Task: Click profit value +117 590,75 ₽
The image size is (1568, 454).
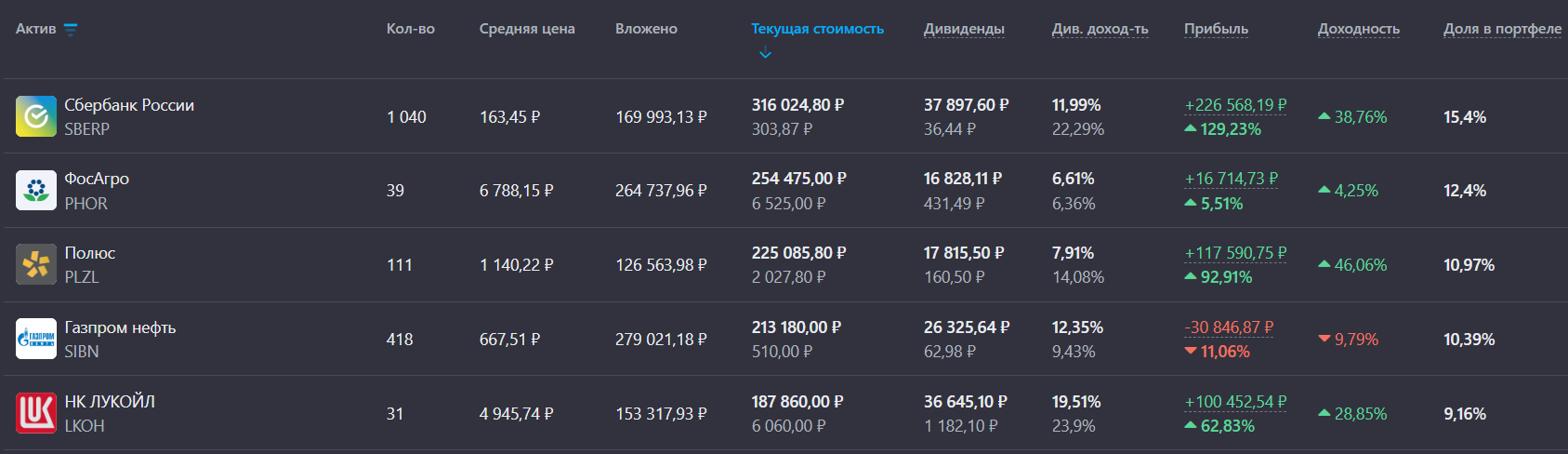Action: point(1235,253)
